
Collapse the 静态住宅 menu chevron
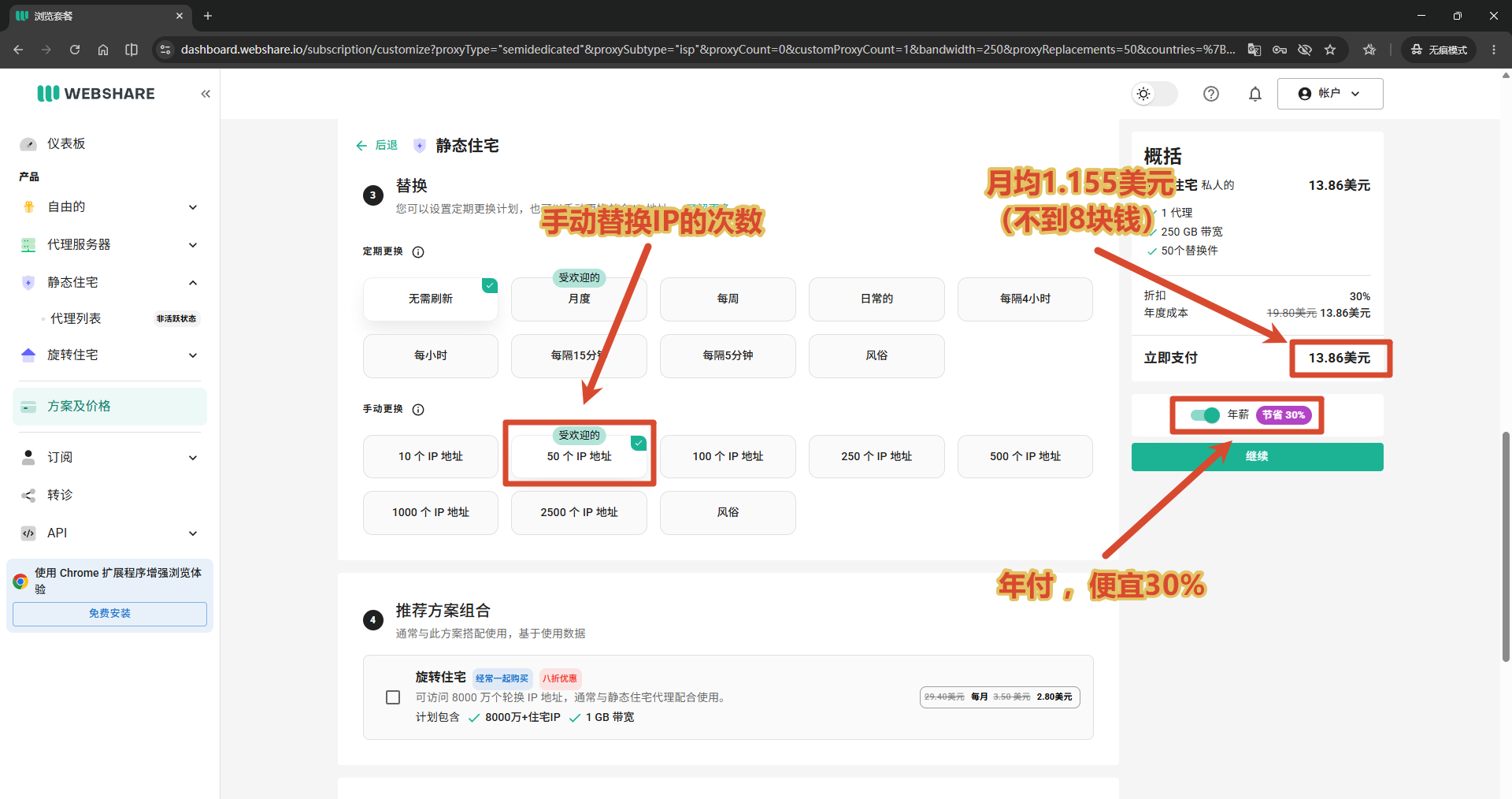pyautogui.click(x=193, y=283)
